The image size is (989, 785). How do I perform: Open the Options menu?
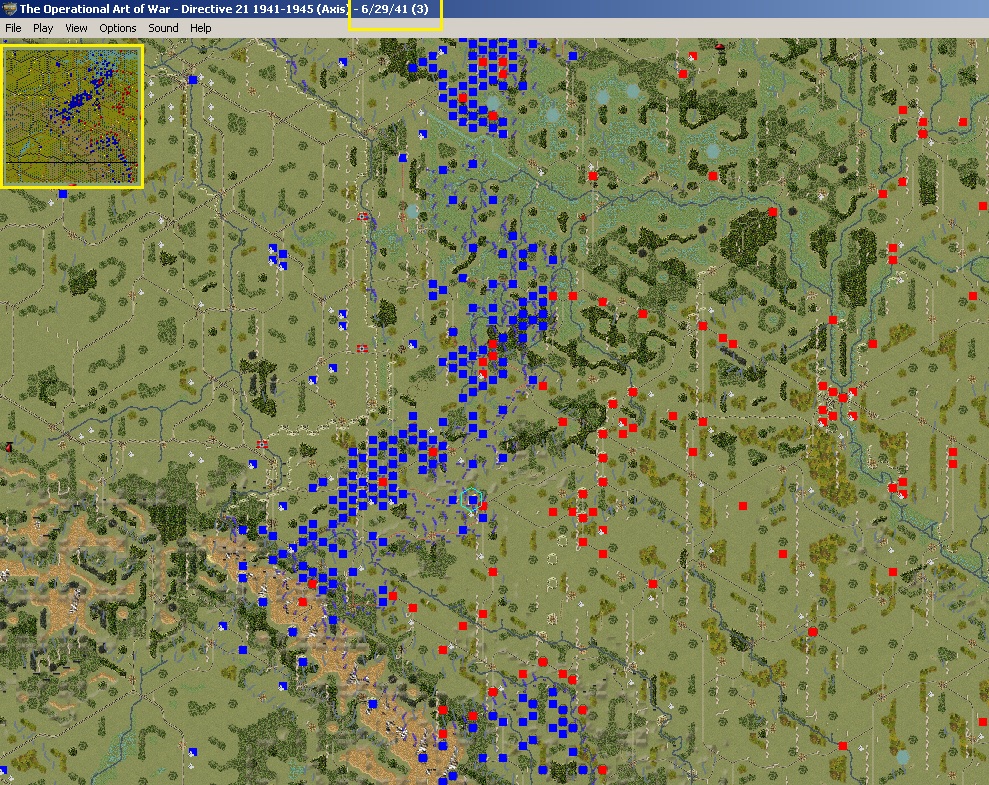[x=117, y=28]
